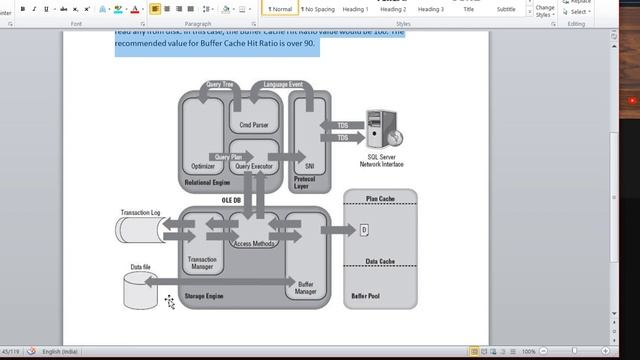Open Clipboard pane dialog launcher
The height and width of the screenshot is (360, 640).
10,24
